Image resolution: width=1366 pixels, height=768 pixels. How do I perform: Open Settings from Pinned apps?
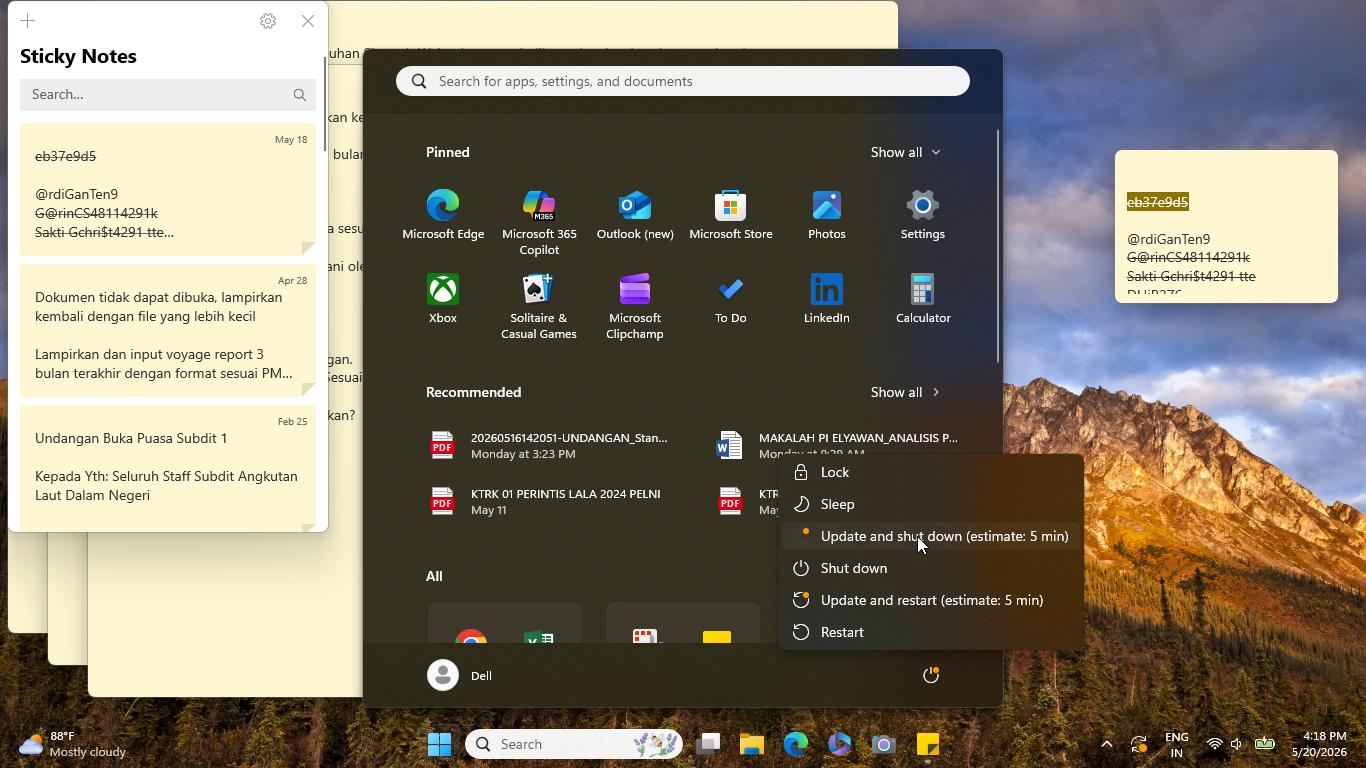click(923, 215)
